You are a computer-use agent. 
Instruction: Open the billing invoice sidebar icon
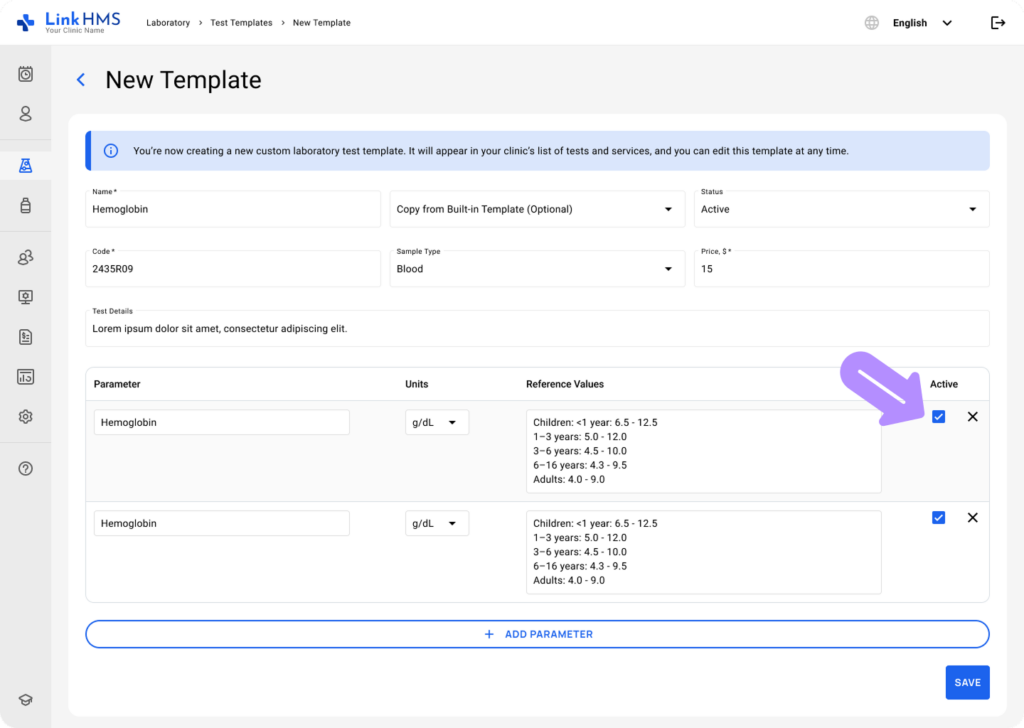(x=25, y=337)
